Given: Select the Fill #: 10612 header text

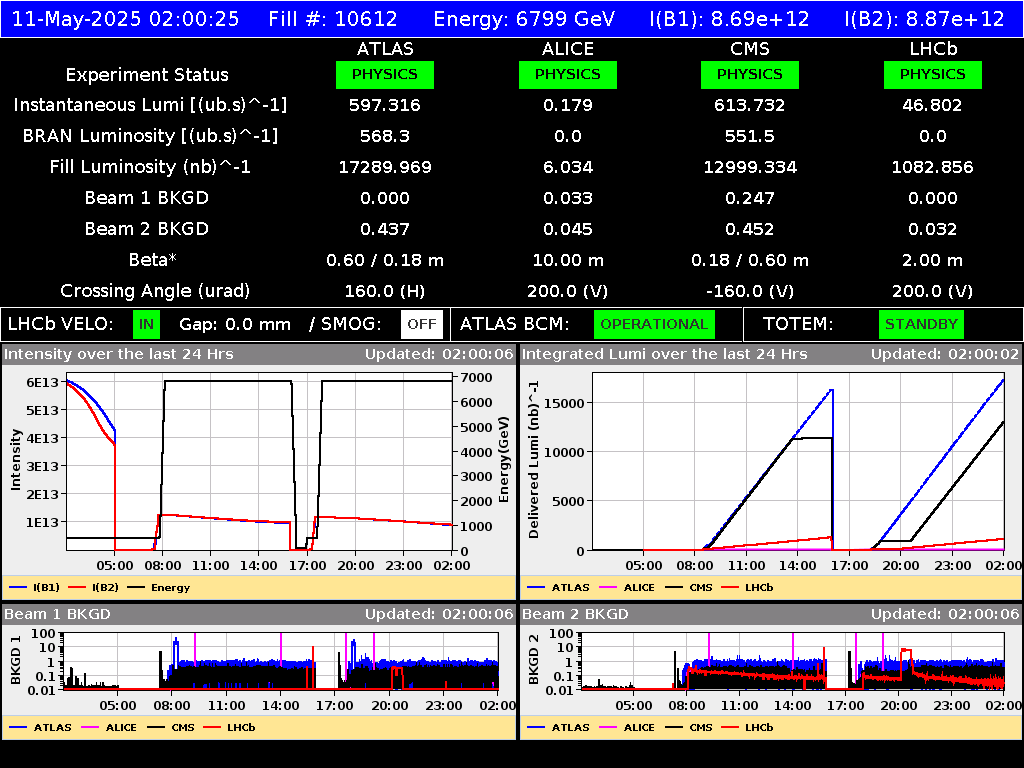Looking at the screenshot, I should [x=333, y=19].
